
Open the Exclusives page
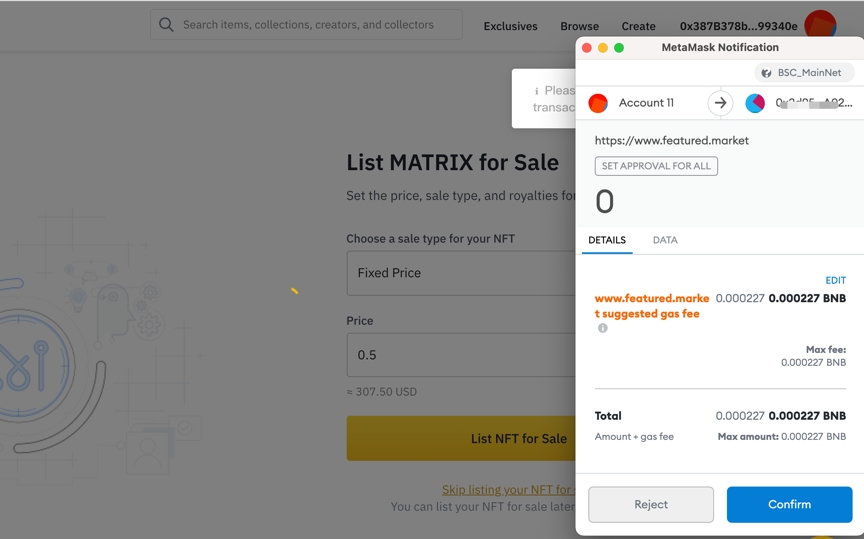tap(510, 26)
